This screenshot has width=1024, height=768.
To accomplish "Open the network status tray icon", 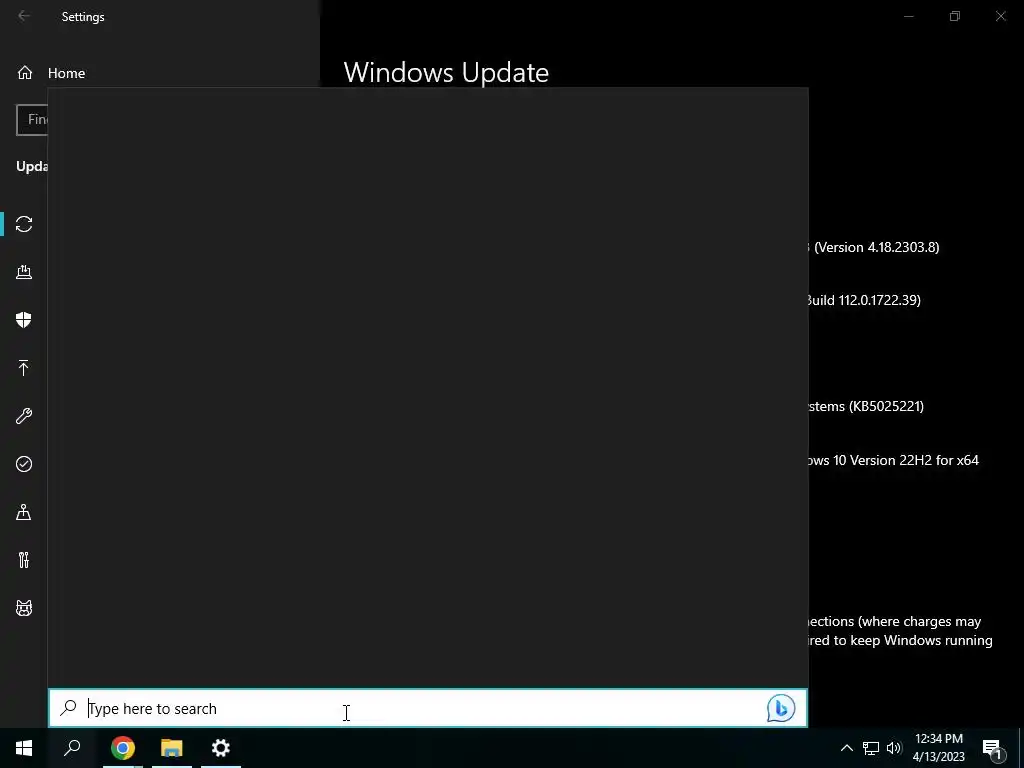I will click(x=871, y=748).
